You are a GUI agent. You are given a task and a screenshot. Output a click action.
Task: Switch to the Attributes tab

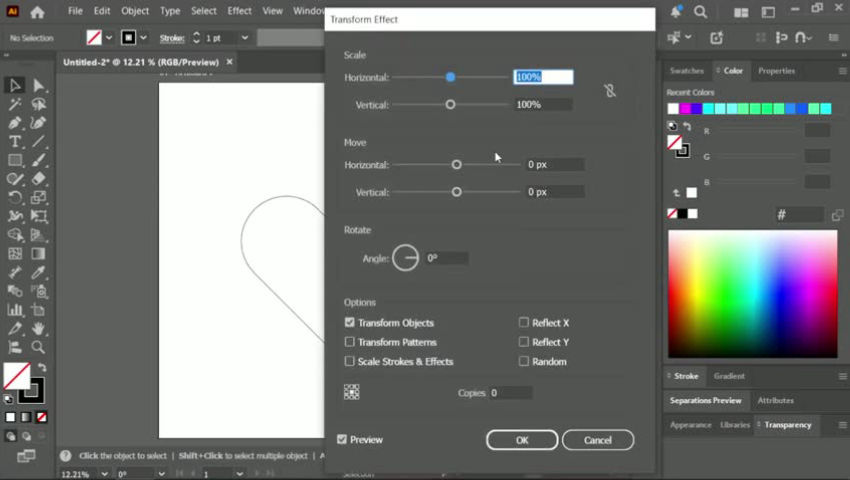(x=775, y=400)
